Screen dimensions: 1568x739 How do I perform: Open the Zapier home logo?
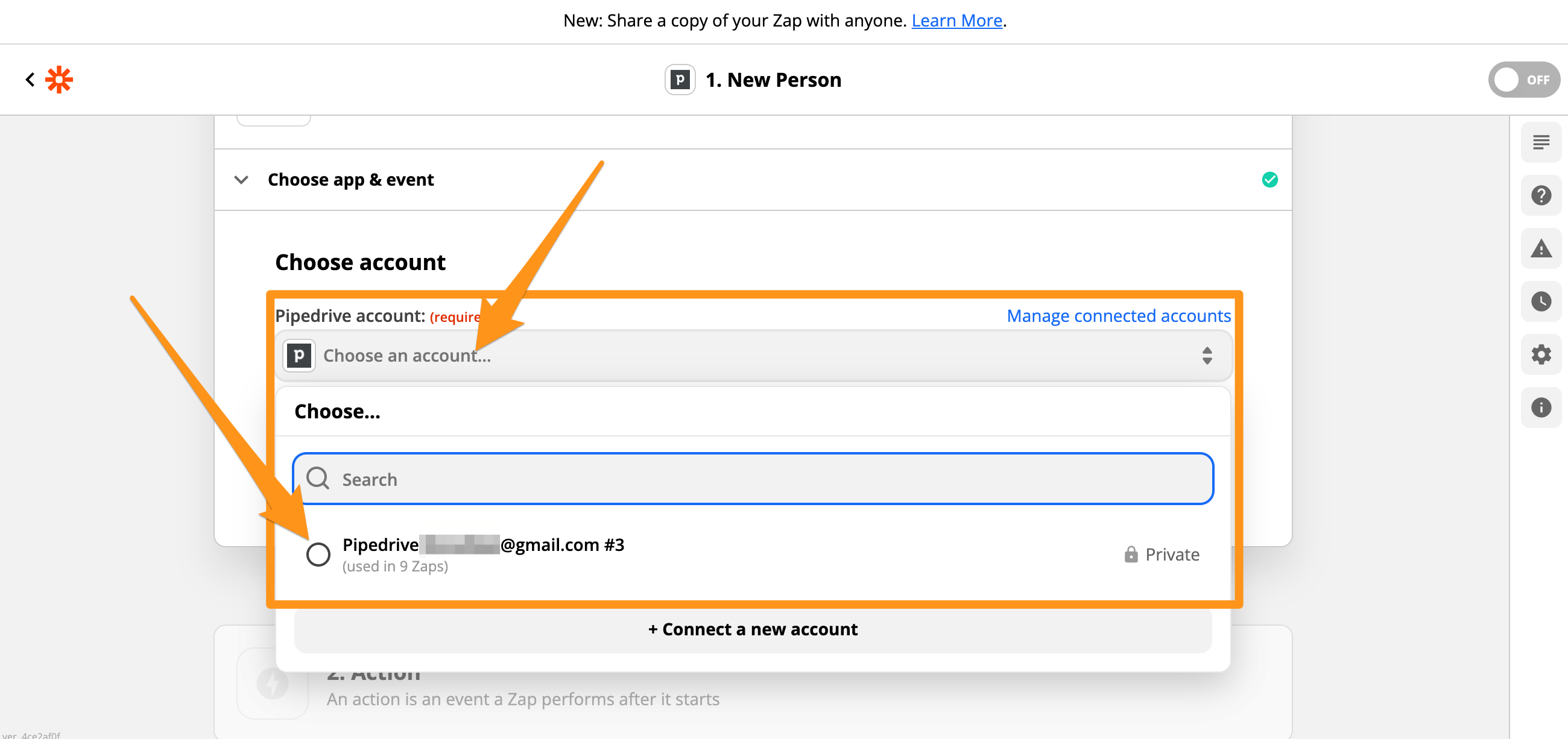pos(59,80)
